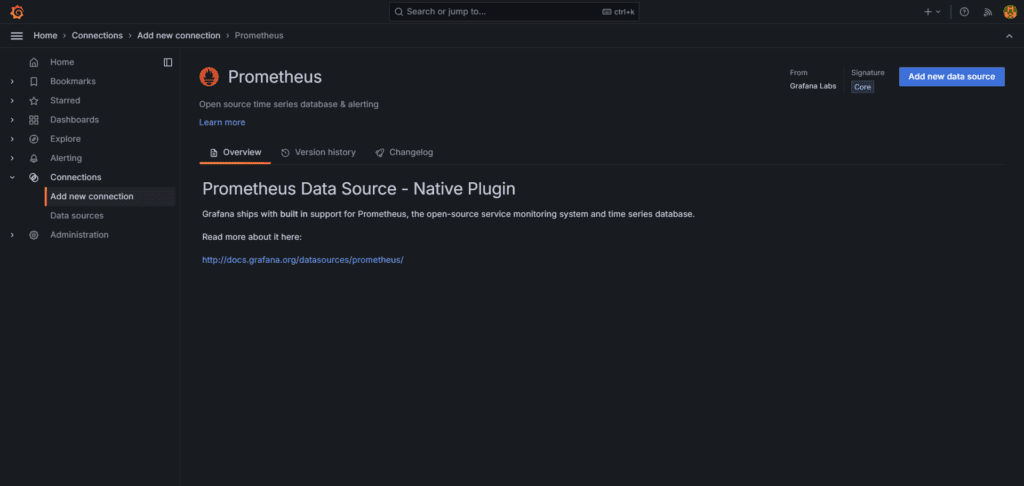Click Connections in the breadcrumb
Image resolution: width=1024 pixels, height=486 pixels.
[97, 35]
